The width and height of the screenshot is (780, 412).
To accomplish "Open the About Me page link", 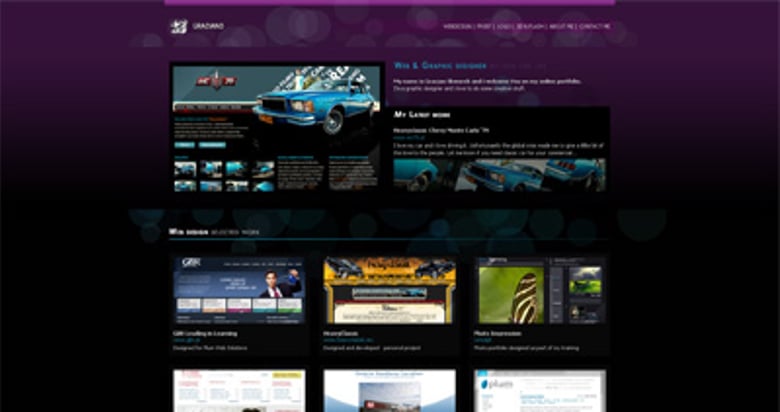I will click(561, 26).
